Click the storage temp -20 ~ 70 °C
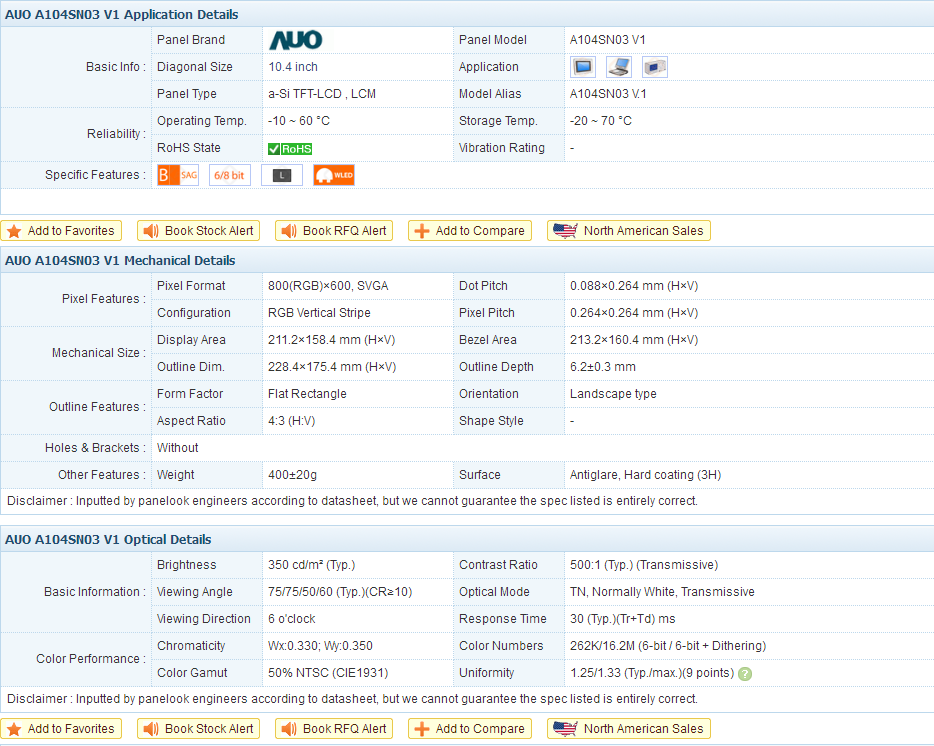Screen dimensions: 934x746 (x=600, y=121)
